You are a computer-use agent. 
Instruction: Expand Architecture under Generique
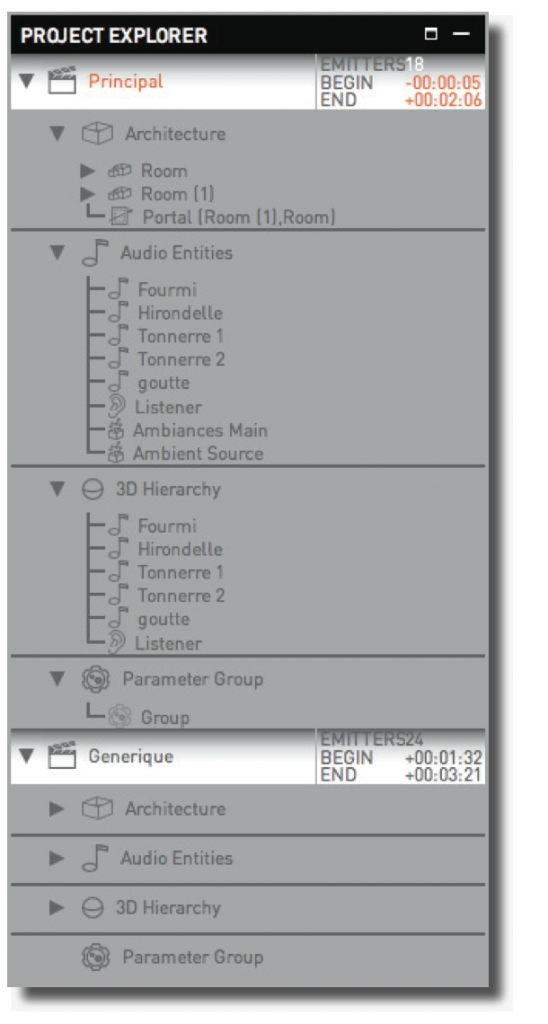coord(58,808)
